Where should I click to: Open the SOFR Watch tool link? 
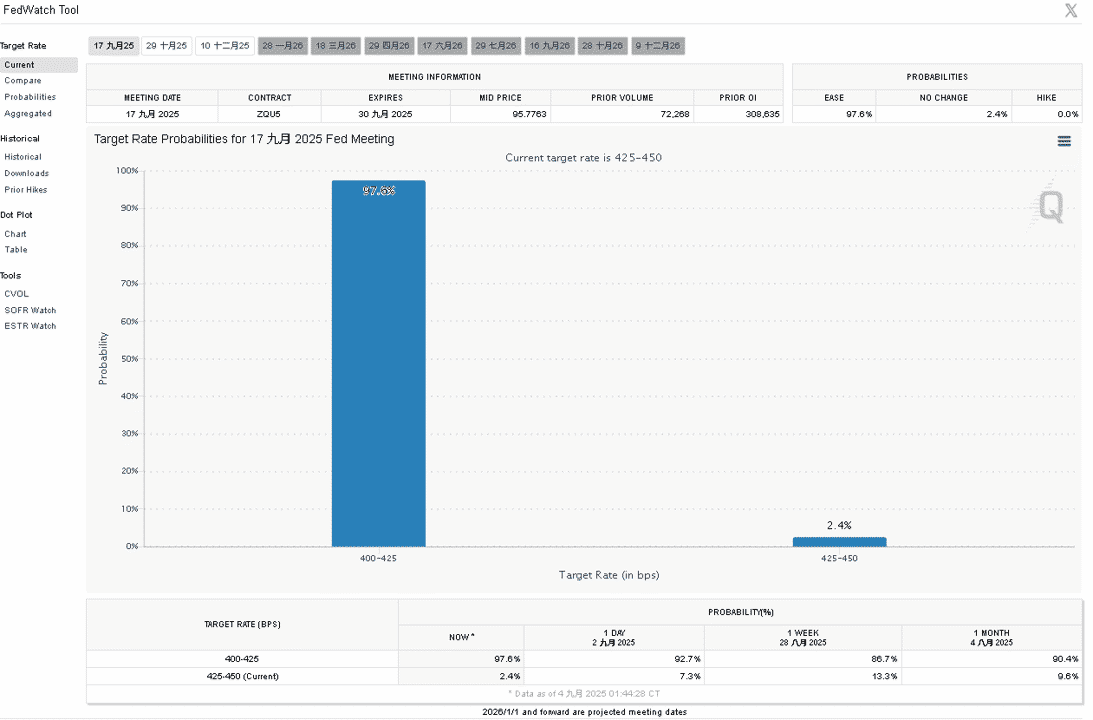[x=30, y=310]
